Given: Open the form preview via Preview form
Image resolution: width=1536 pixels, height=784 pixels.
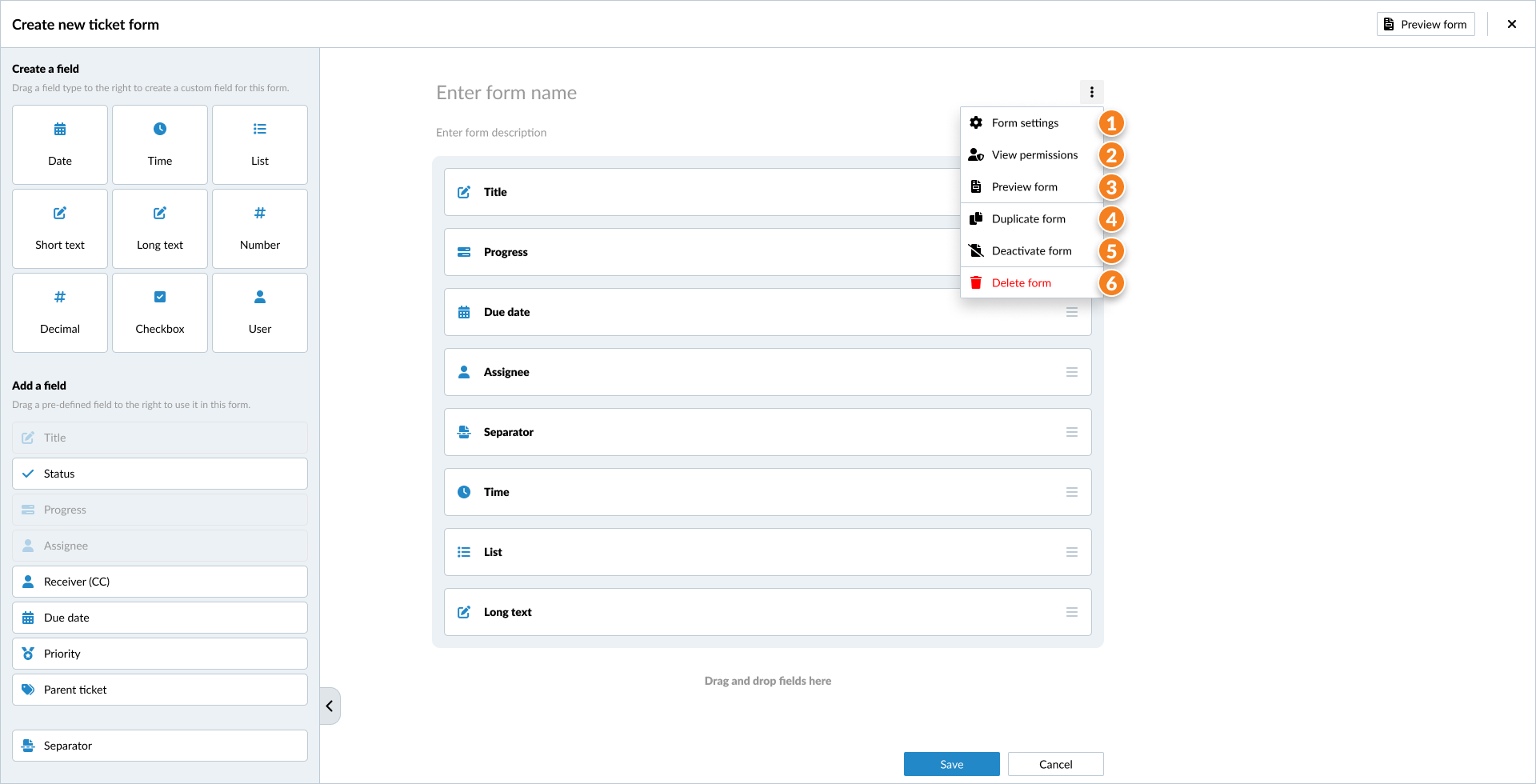Looking at the screenshot, I should (x=1425, y=23).
